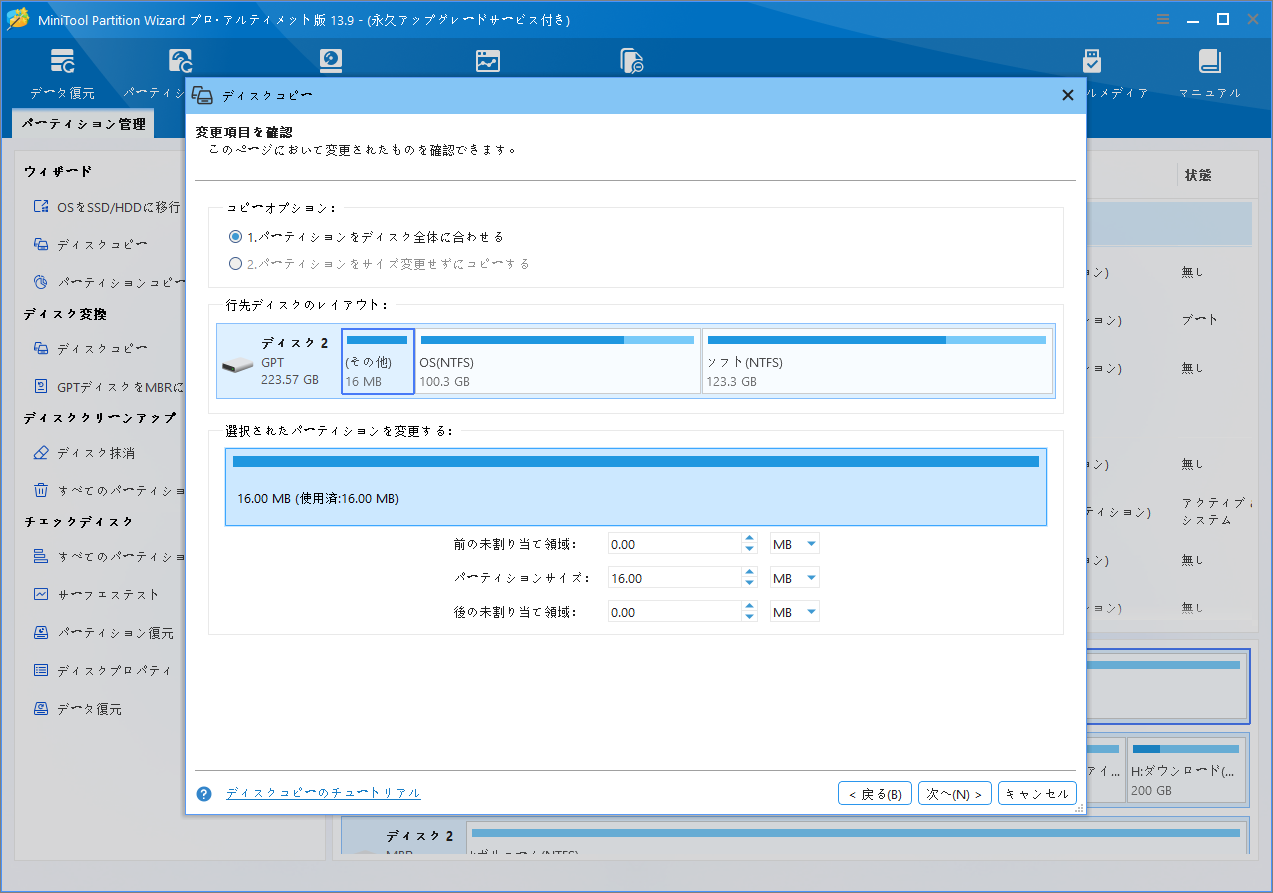Select OSをSSD/HDDに移行 in sidebar
This screenshot has width=1273, height=893.
pos(107,207)
